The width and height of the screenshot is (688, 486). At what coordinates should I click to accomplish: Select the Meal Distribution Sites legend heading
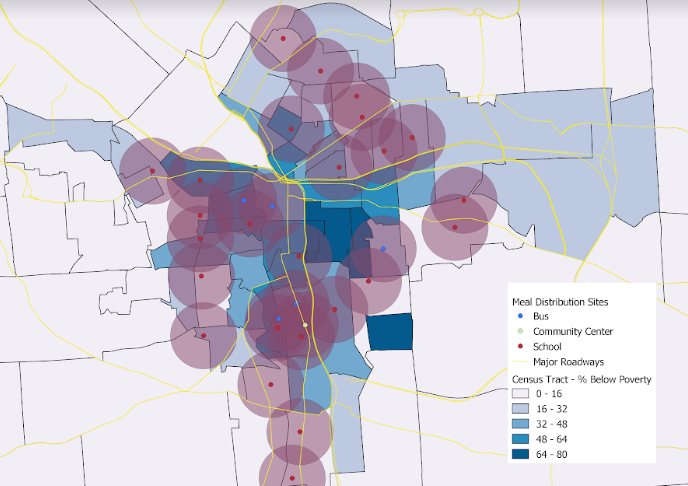pos(560,302)
